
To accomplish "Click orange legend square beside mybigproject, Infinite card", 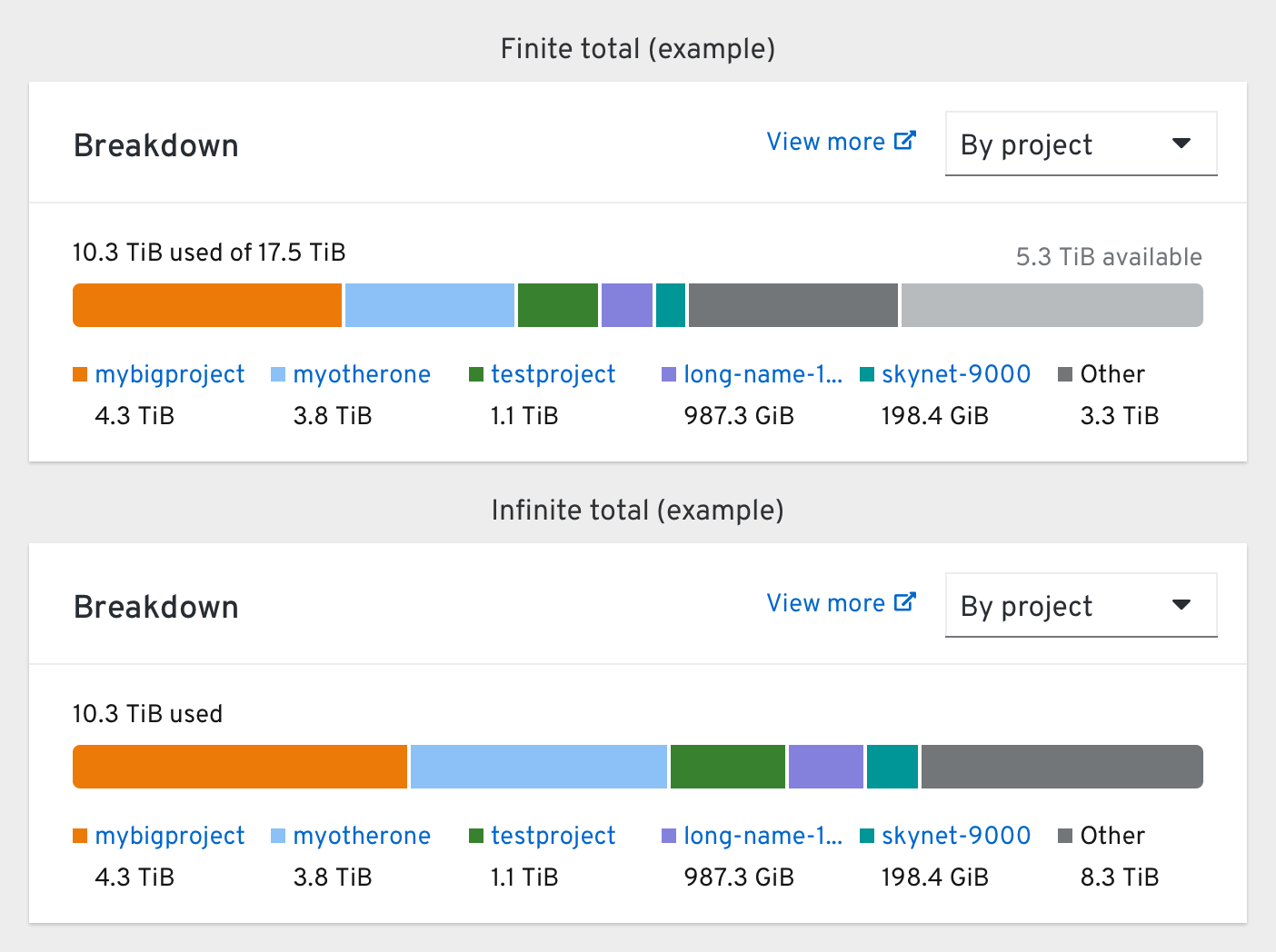I will [80, 836].
